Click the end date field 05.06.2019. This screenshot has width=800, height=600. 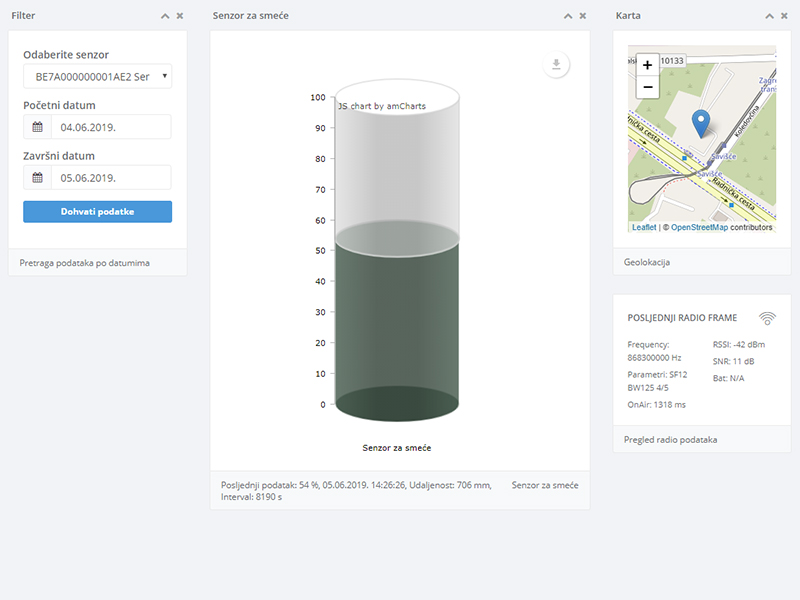(x=110, y=177)
